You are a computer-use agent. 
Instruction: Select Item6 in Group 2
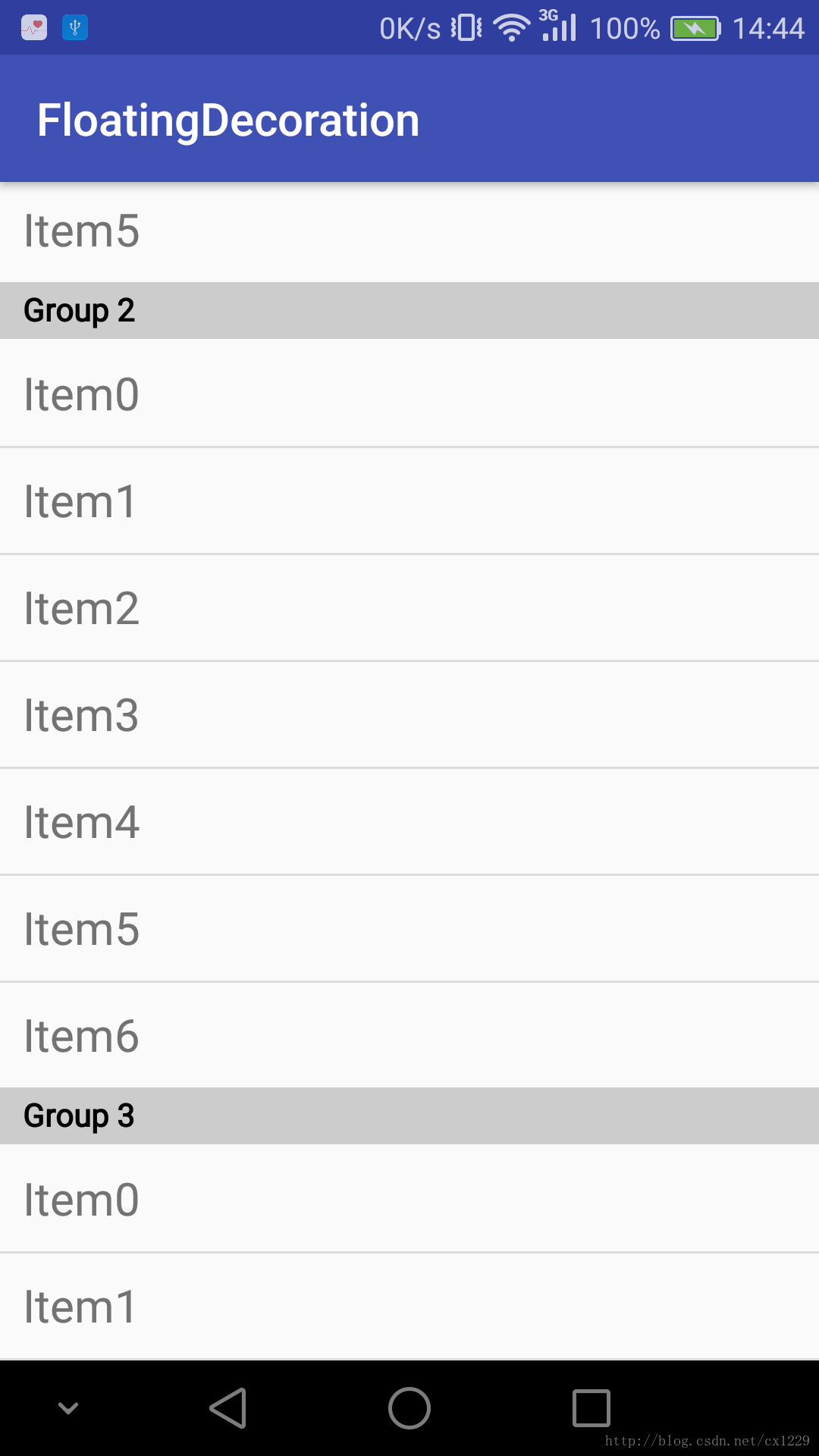pyautogui.click(x=409, y=1035)
